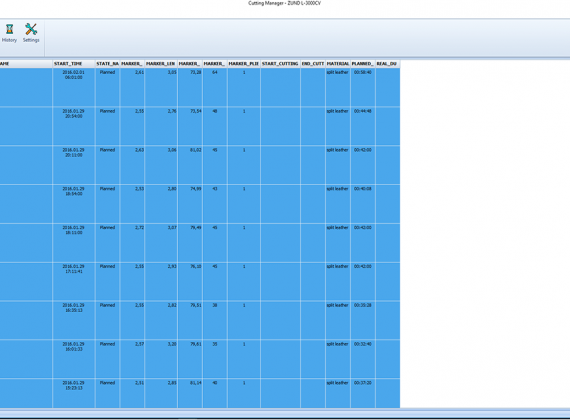570x420 pixels.
Task: Click the value 2,61
Action: (140, 72)
